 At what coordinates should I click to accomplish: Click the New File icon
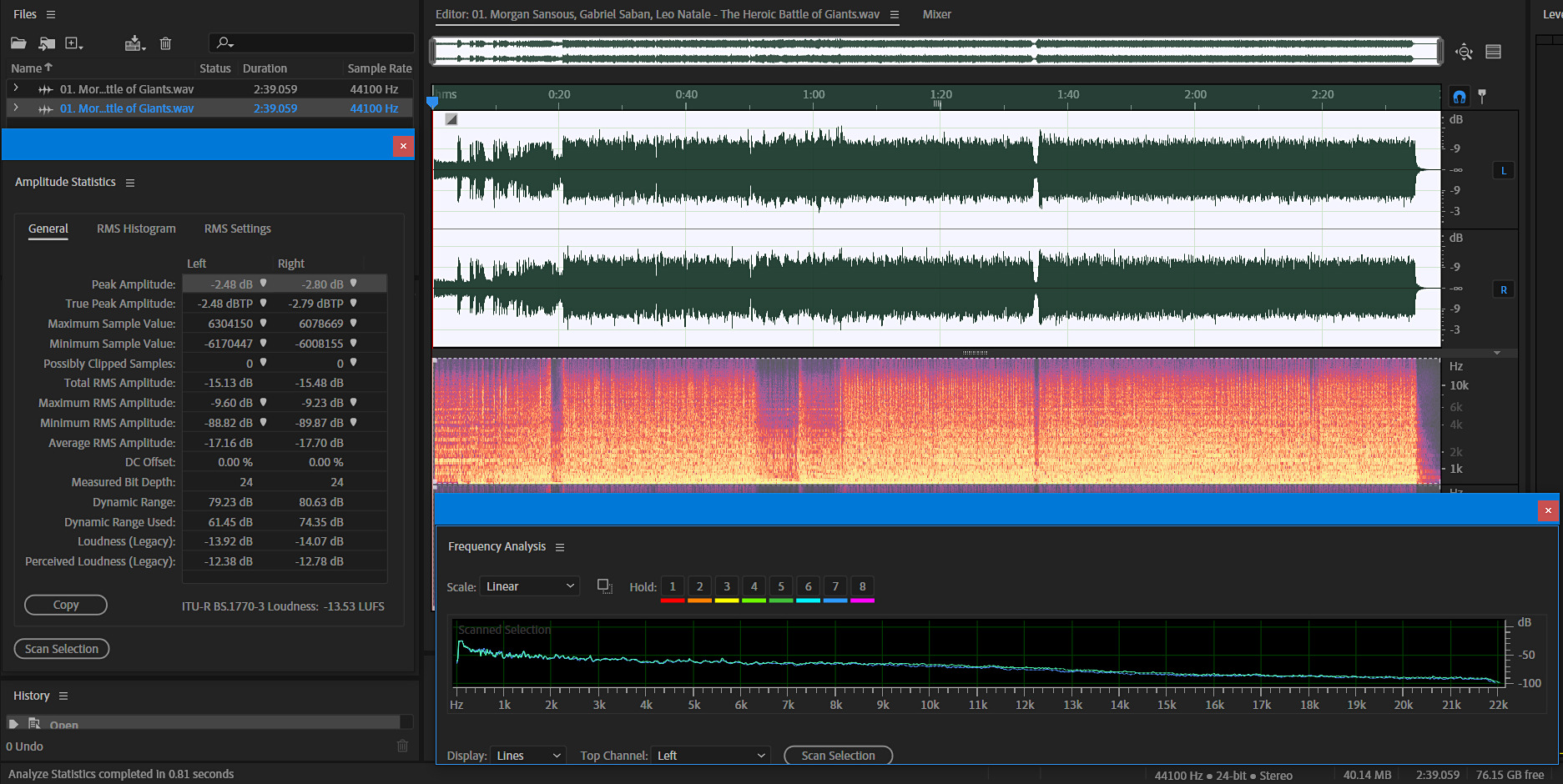pyautogui.click(x=73, y=43)
